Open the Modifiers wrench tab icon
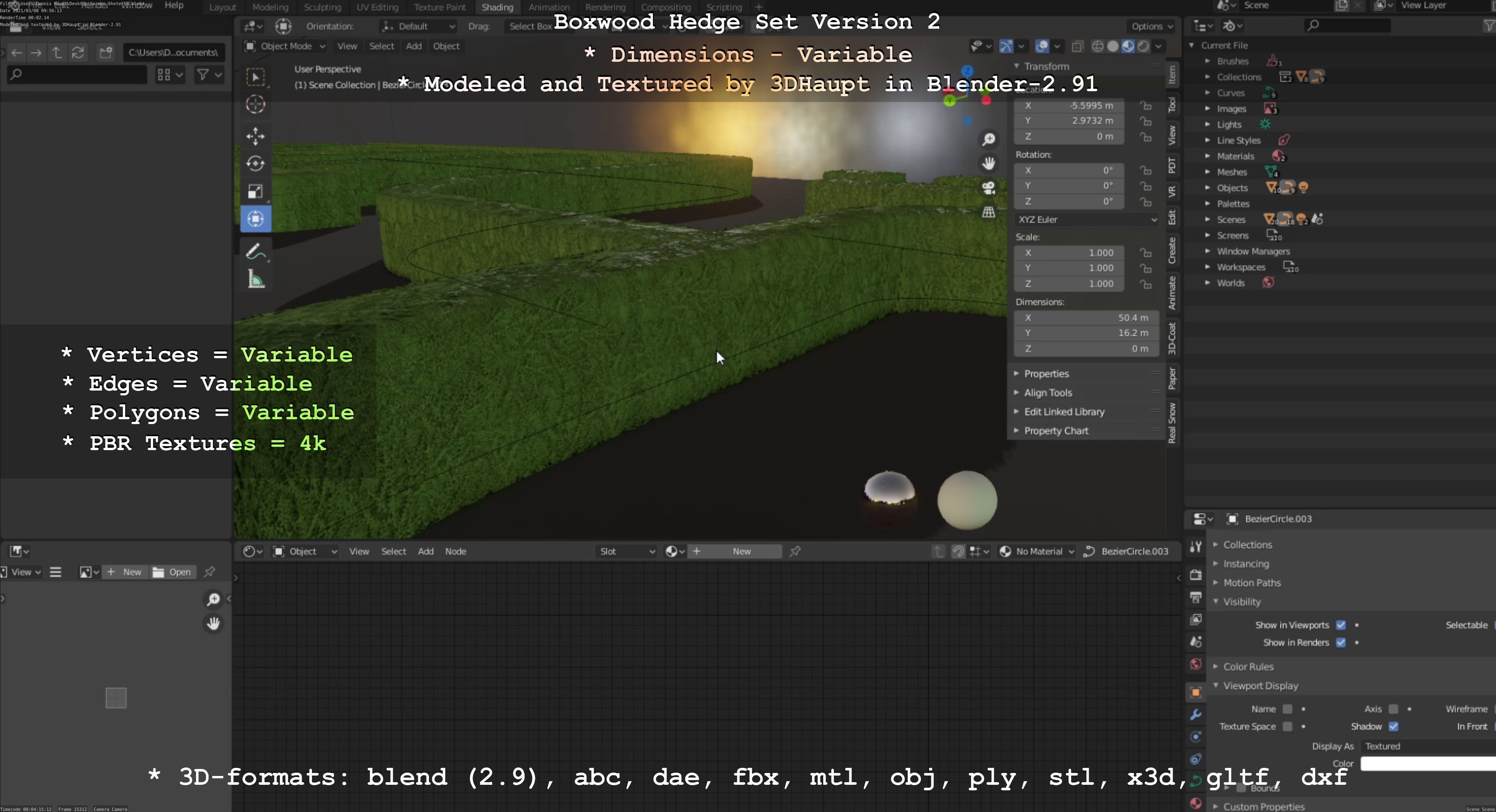Viewport: 1496px width, 812px height. (x=1196, y=715)
